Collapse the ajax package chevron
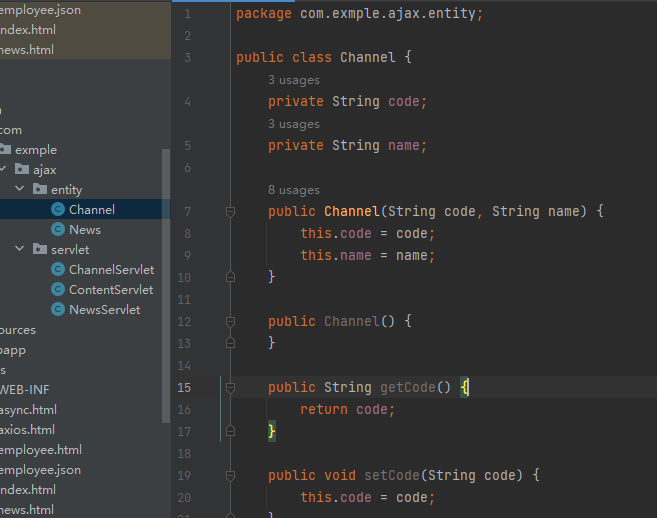 coord(4,170)
